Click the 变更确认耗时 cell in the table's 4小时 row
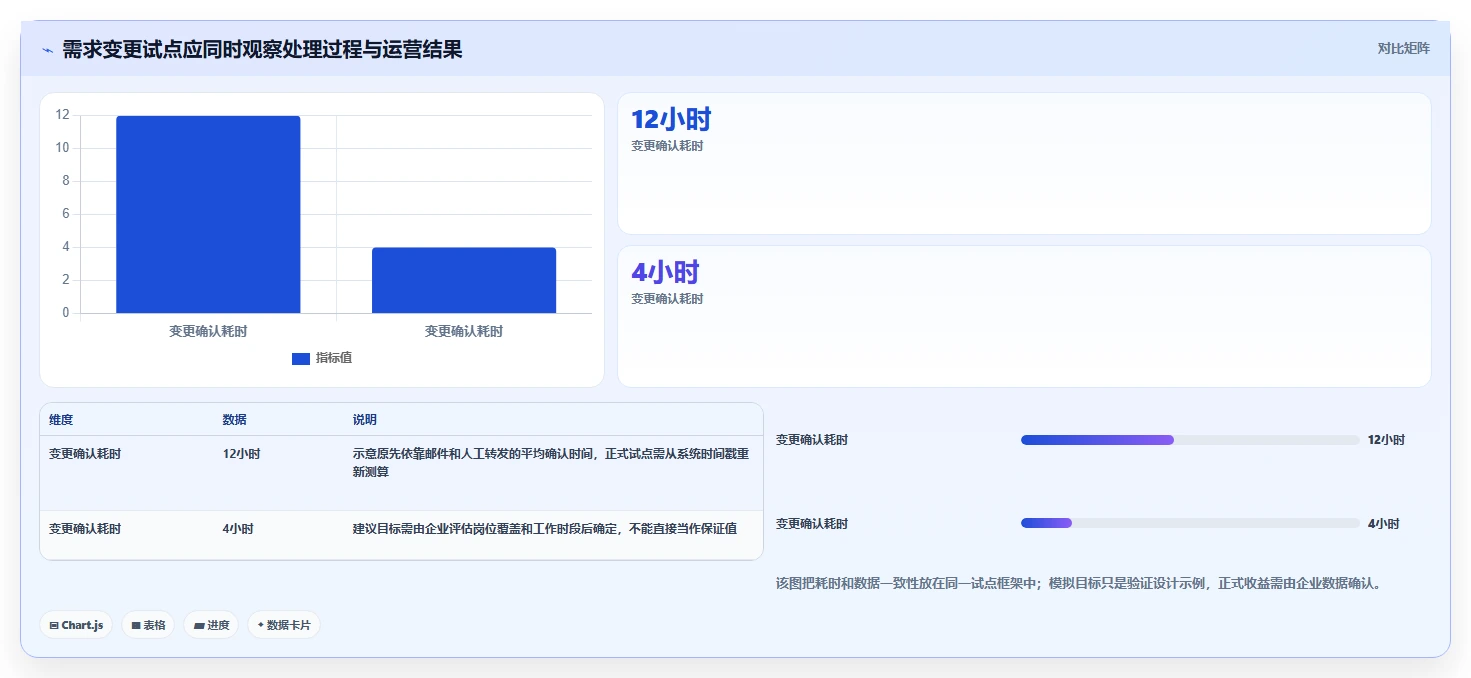 pos(85,529)
